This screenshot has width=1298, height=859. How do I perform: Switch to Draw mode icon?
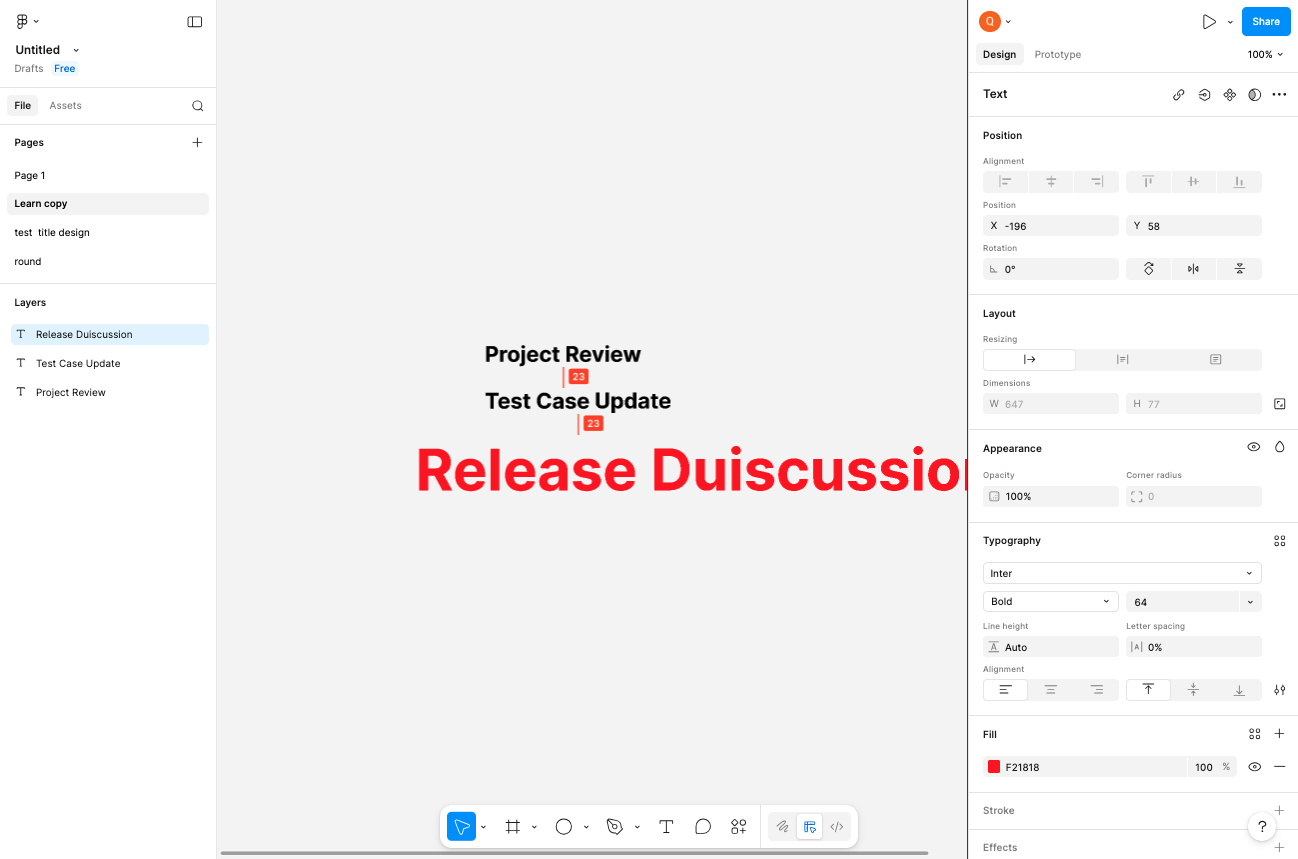click(783, 827)
